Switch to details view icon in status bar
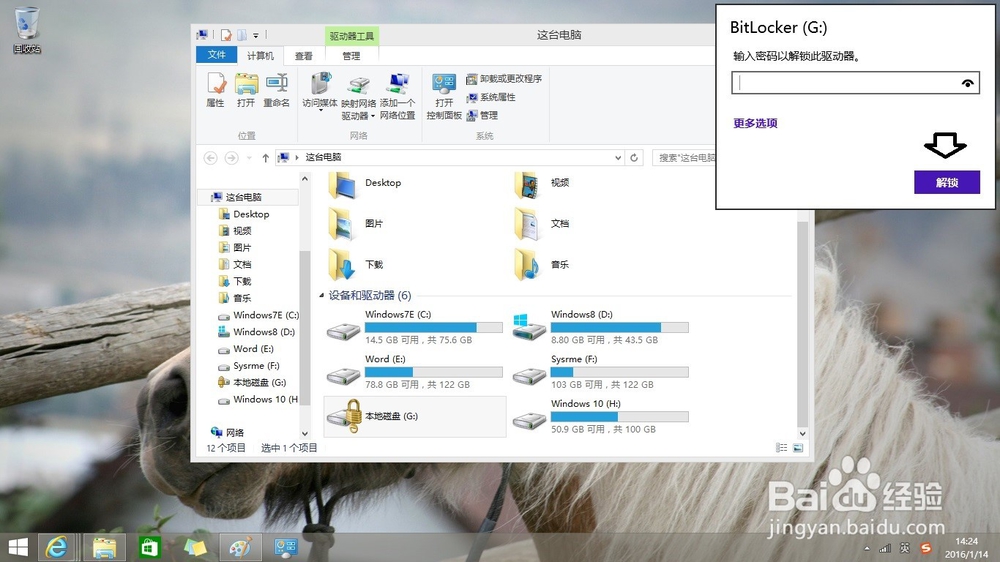Image resolution: width=1000 pixels, height=562 pixels. point(781,448)
